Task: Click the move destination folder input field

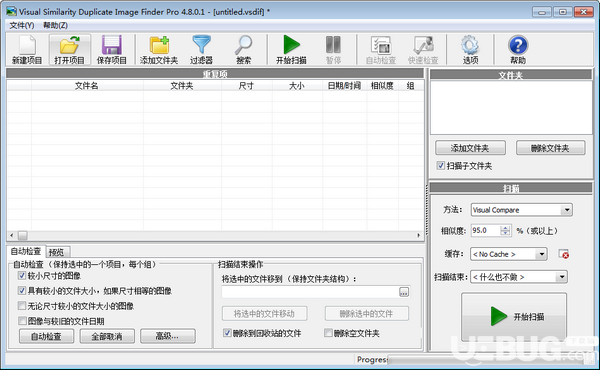Action: (x=310, y=292)
